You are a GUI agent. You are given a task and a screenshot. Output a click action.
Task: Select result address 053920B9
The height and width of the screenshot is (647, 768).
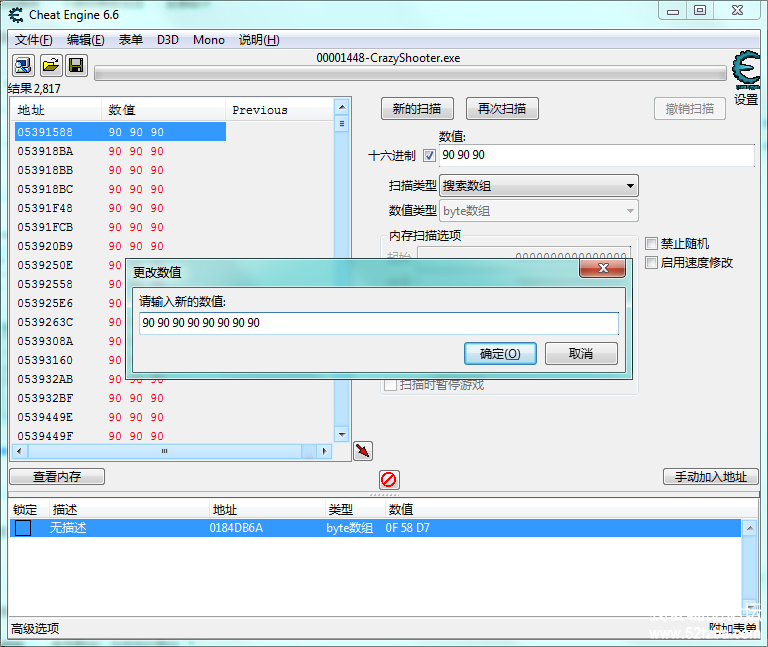[x=45, y=246]
